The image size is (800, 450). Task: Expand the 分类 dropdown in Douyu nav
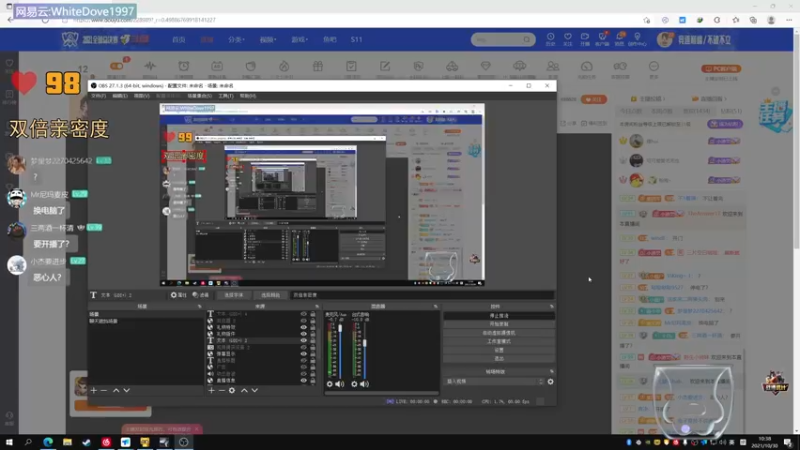click(236, 39)
